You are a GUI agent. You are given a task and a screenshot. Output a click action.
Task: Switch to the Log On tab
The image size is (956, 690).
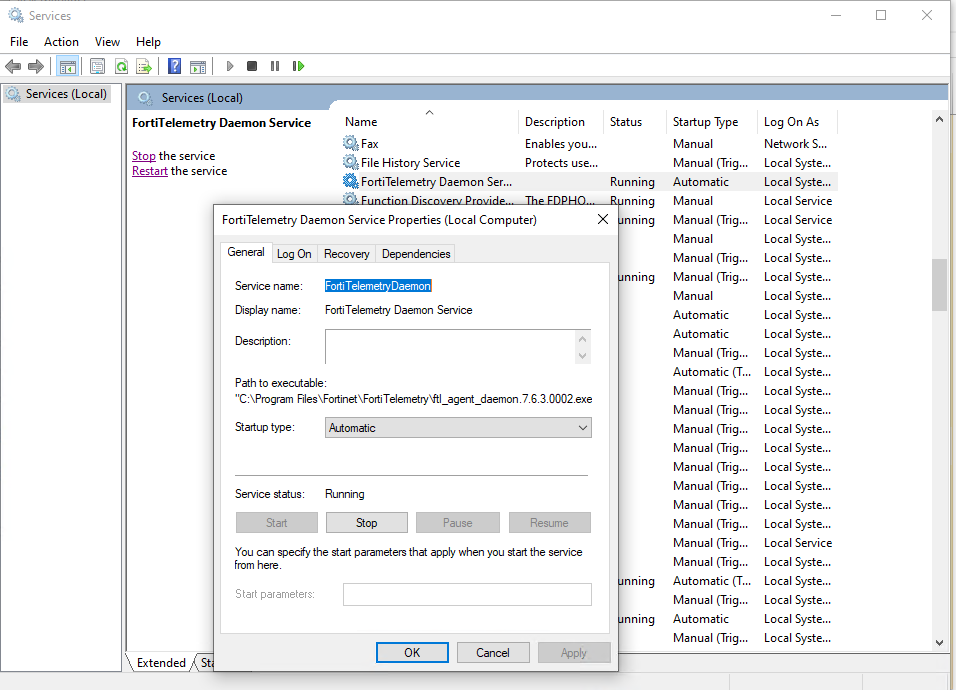[x=294, y=254]
